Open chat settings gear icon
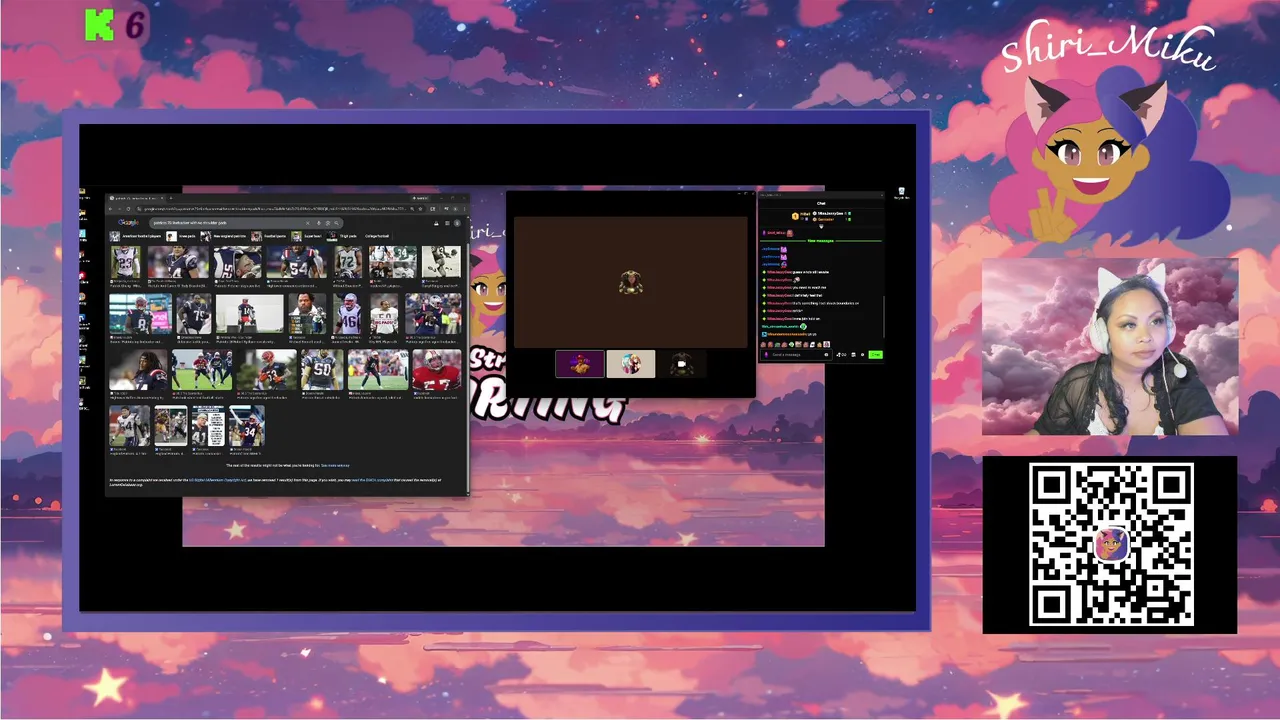 (862, 355)
